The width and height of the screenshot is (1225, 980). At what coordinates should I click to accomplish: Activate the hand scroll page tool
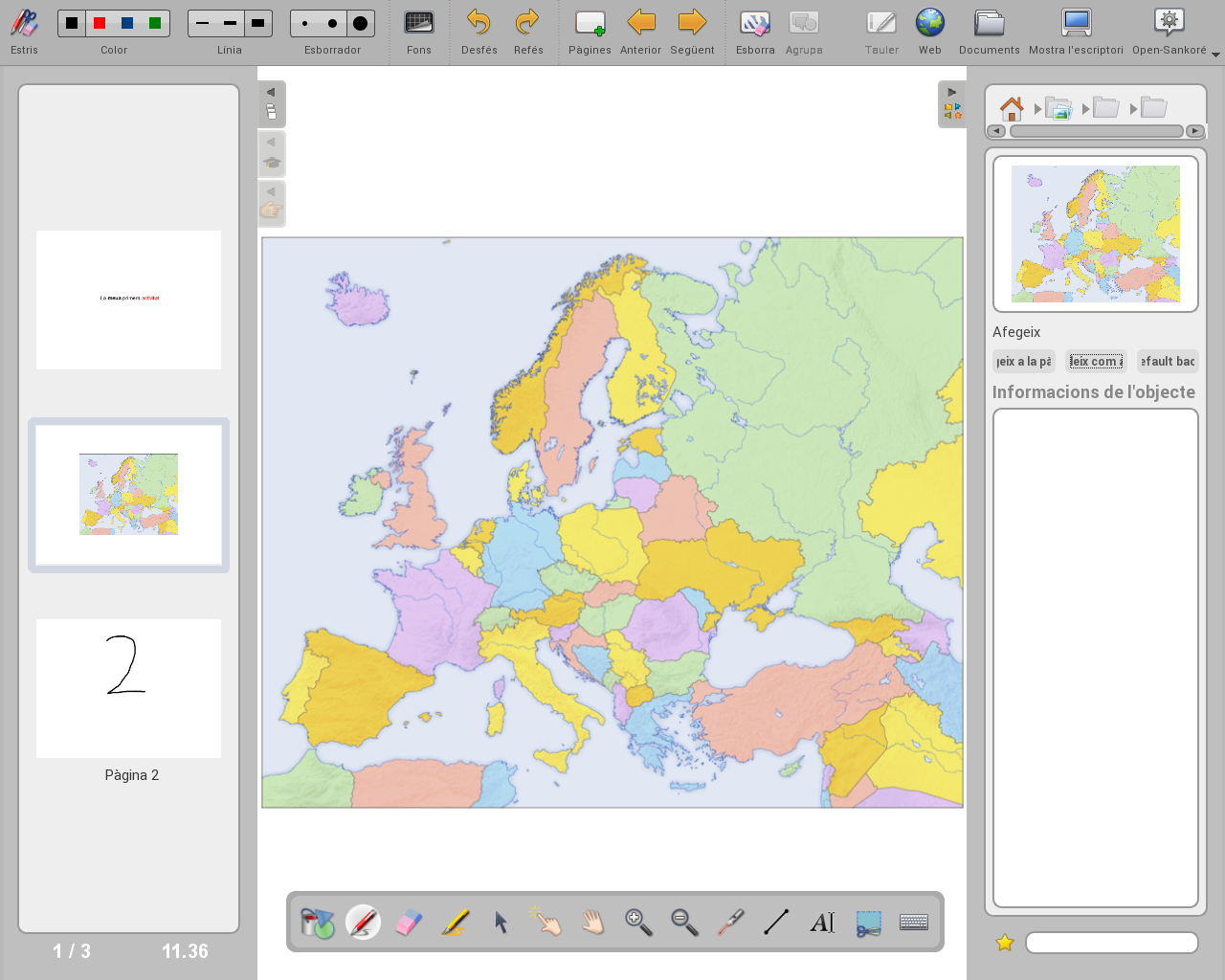[x=593, y=923]
